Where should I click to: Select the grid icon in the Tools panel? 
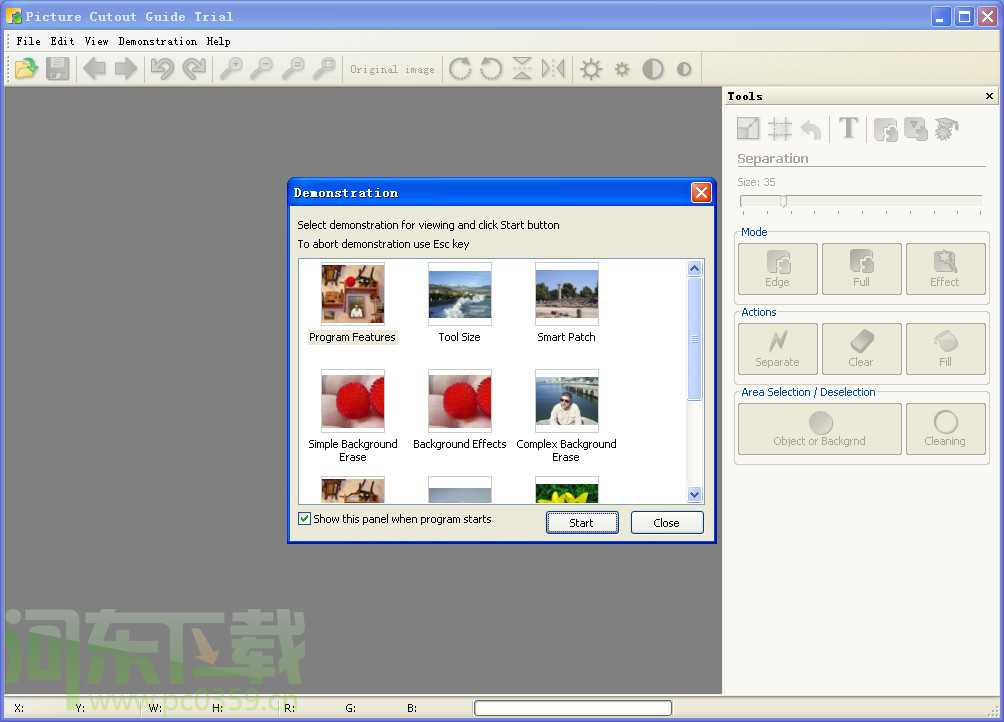point(780,128)
